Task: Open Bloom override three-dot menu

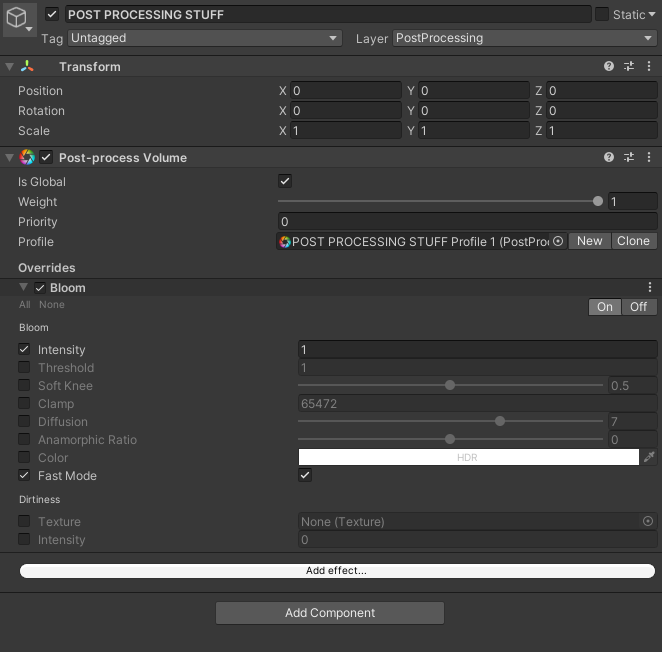Action: (650, 287)
